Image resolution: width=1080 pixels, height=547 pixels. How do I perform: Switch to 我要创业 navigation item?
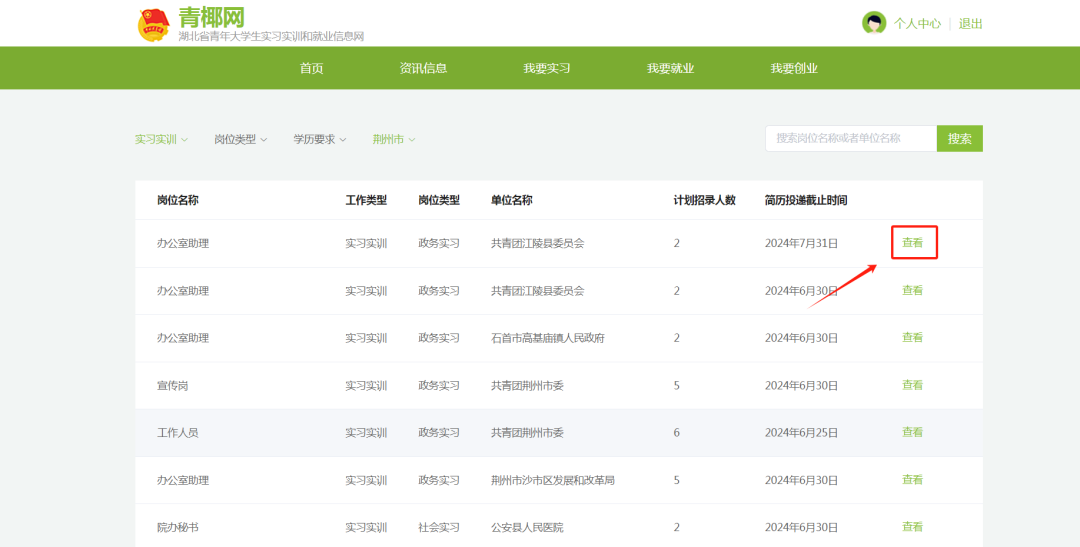pos(794,68)
